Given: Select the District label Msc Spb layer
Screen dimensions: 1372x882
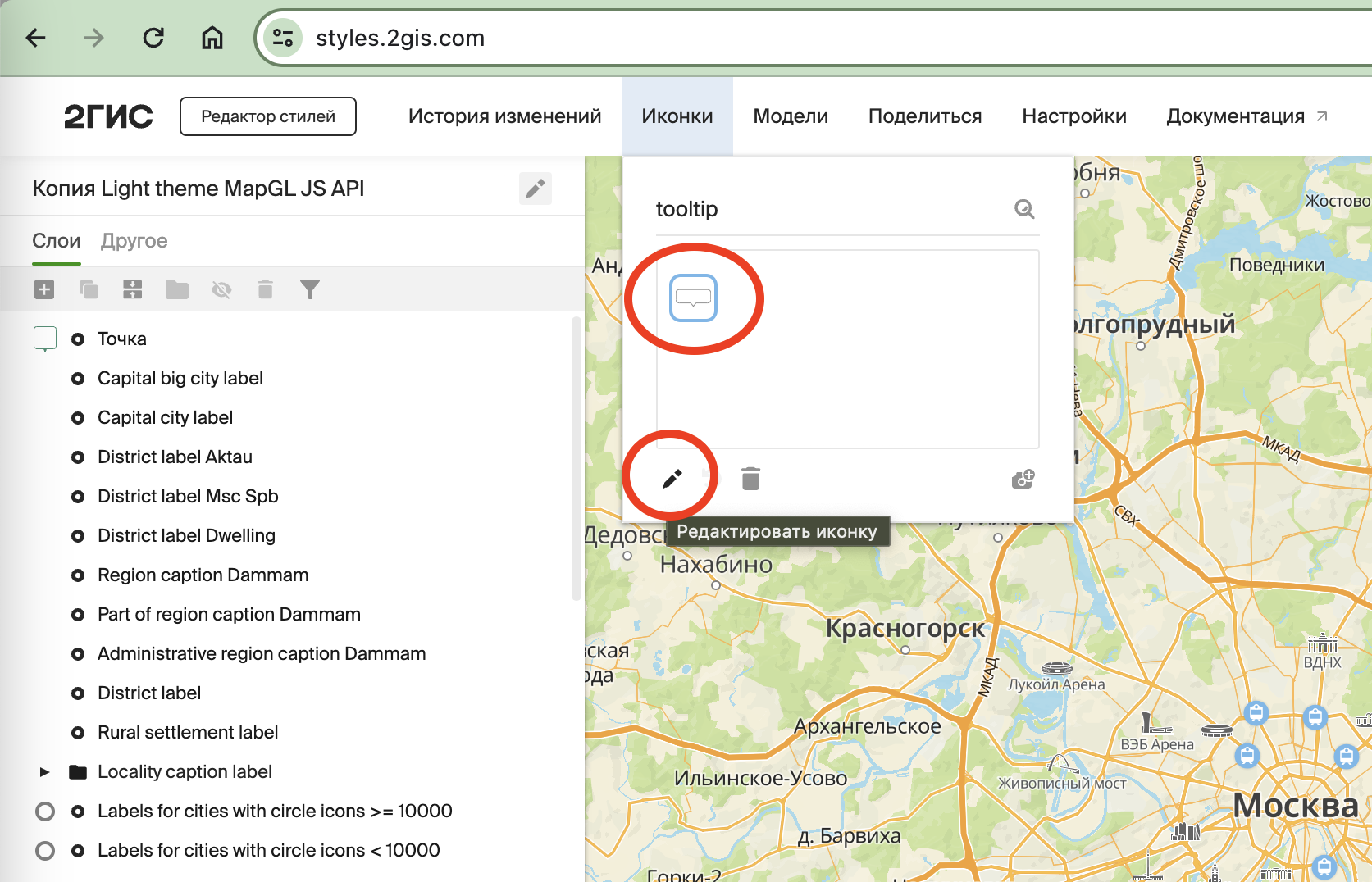Looking at the screenshot, I should click(x=188, y=497).
